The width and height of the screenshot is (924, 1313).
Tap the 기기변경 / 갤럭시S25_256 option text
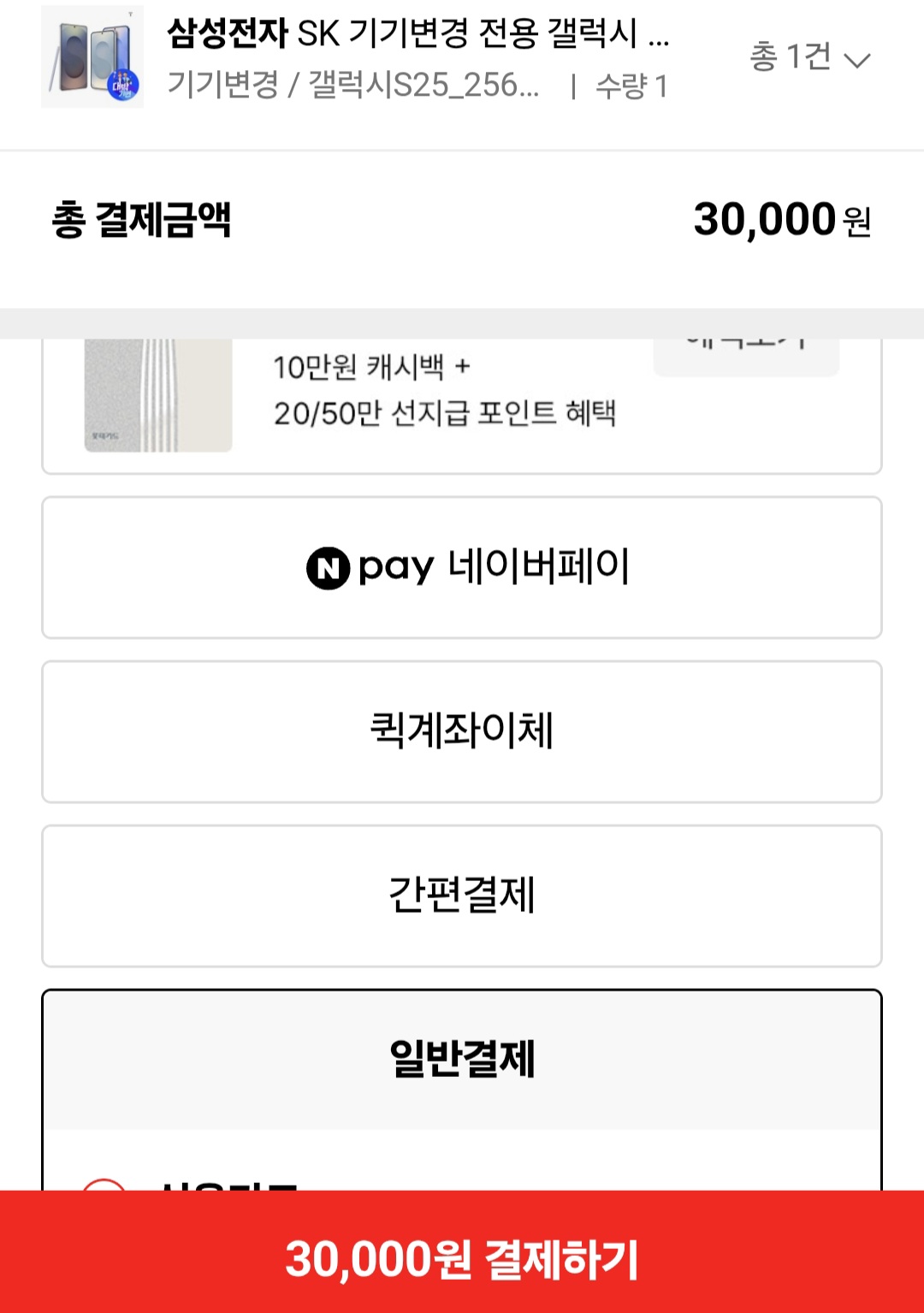352,85
